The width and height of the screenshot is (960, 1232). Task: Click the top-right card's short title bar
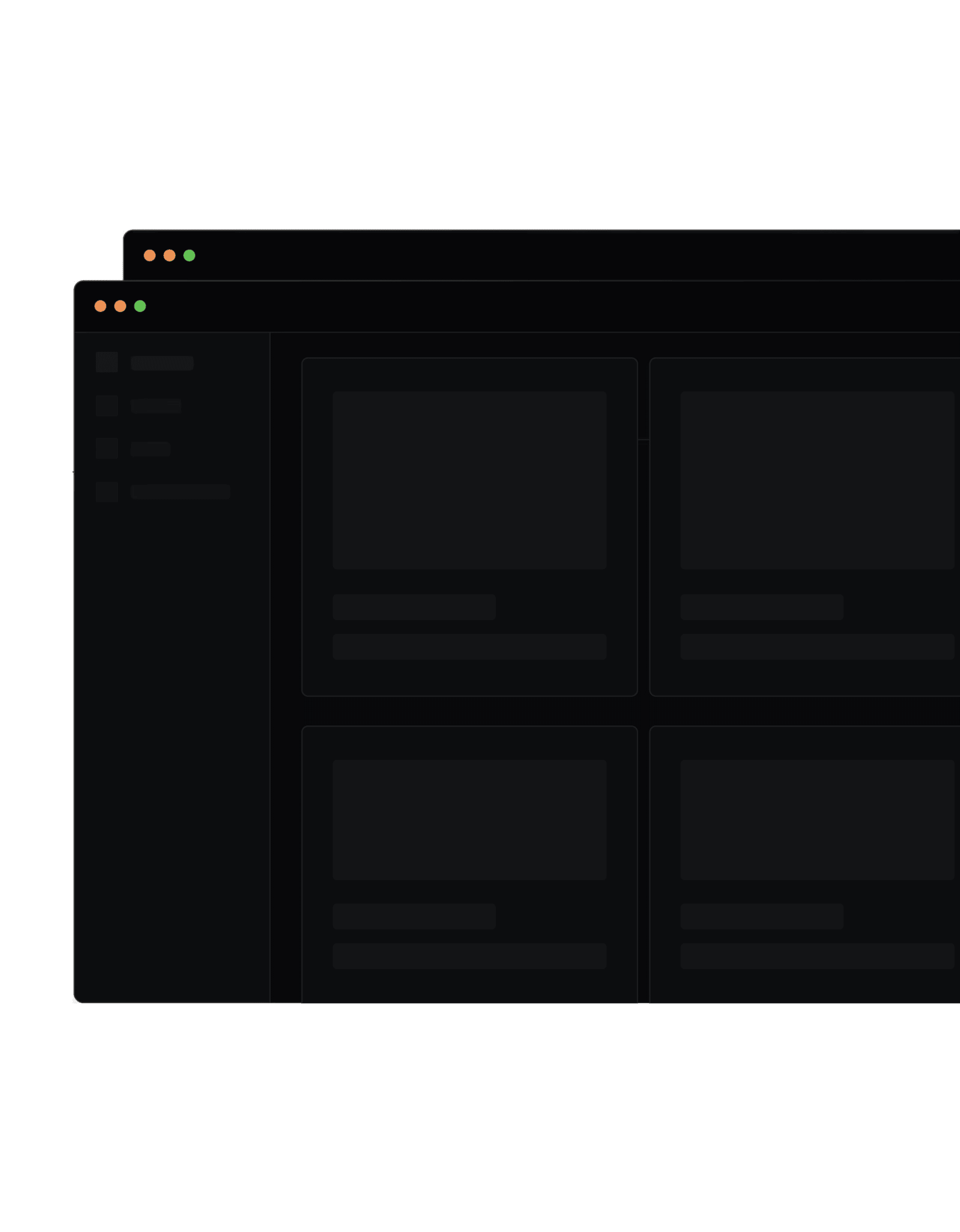(x=761, y=607)
